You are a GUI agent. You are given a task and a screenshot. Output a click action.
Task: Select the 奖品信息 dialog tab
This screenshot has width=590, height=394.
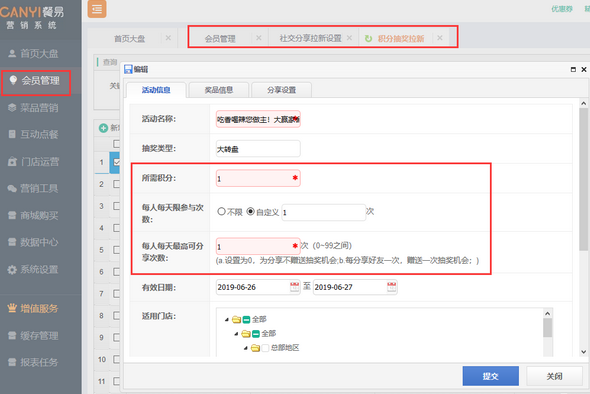(x=219, y=90)
